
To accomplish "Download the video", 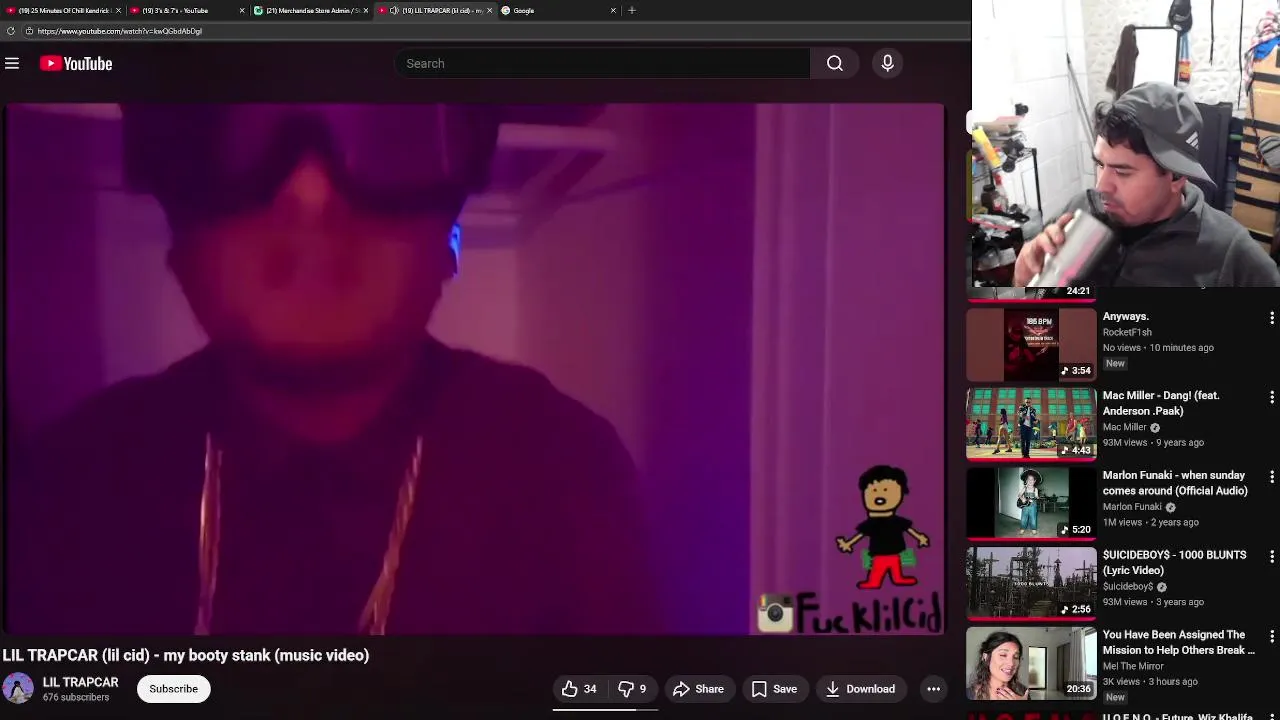I will point(860,688).
